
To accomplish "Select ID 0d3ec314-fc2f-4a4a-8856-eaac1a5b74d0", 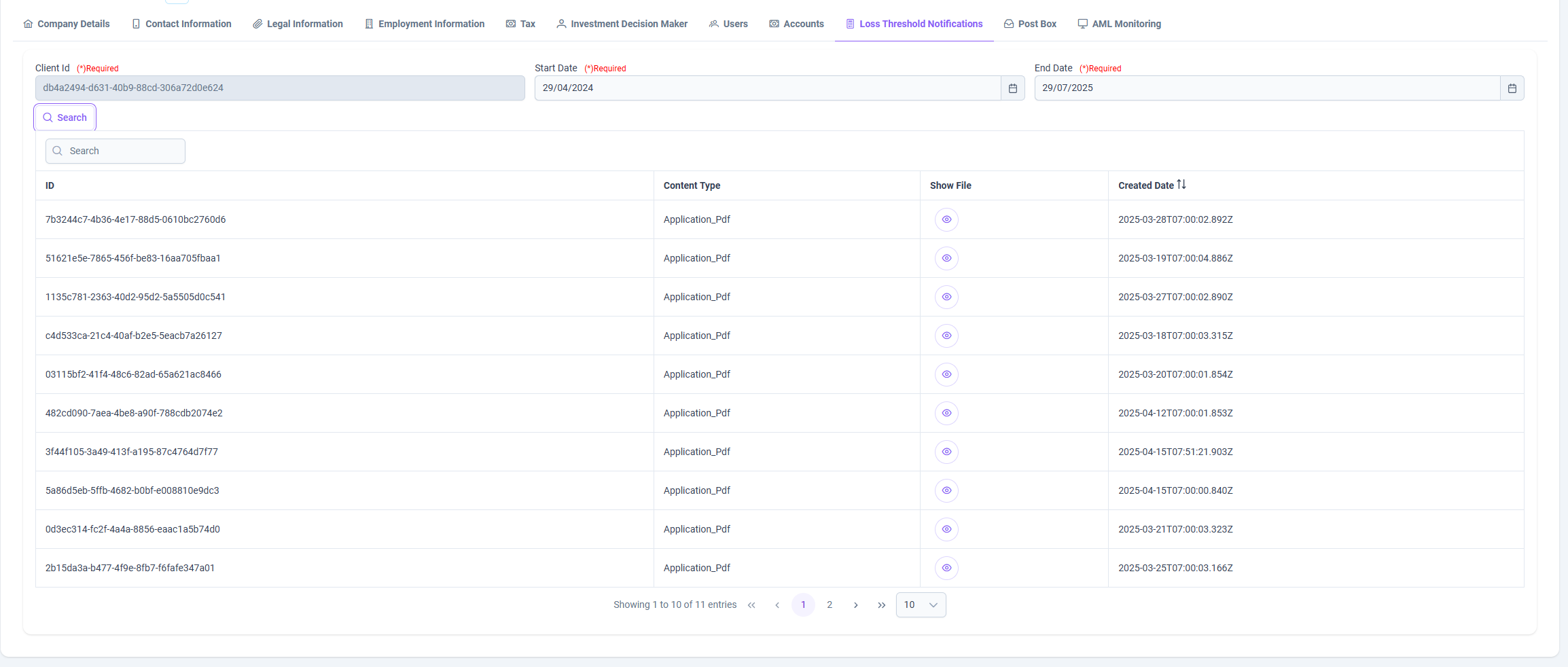I will pos(132,529).
